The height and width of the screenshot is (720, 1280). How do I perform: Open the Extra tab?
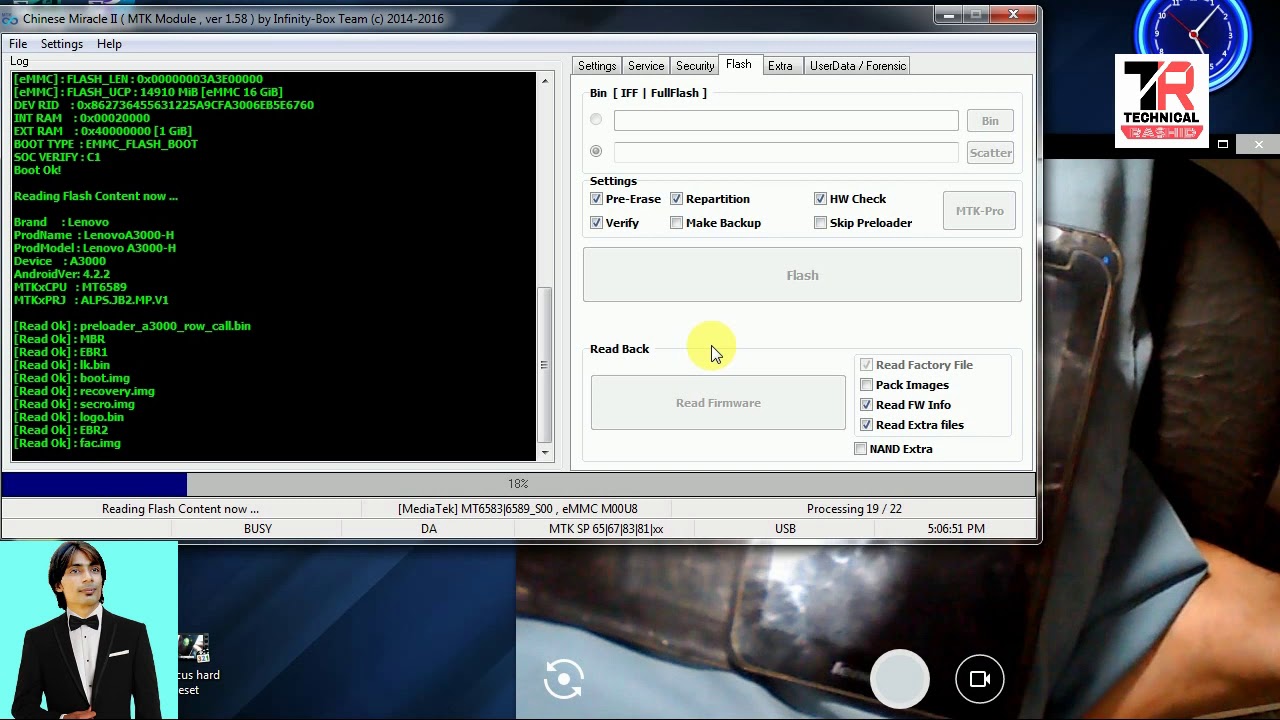(x=780, y=66)
